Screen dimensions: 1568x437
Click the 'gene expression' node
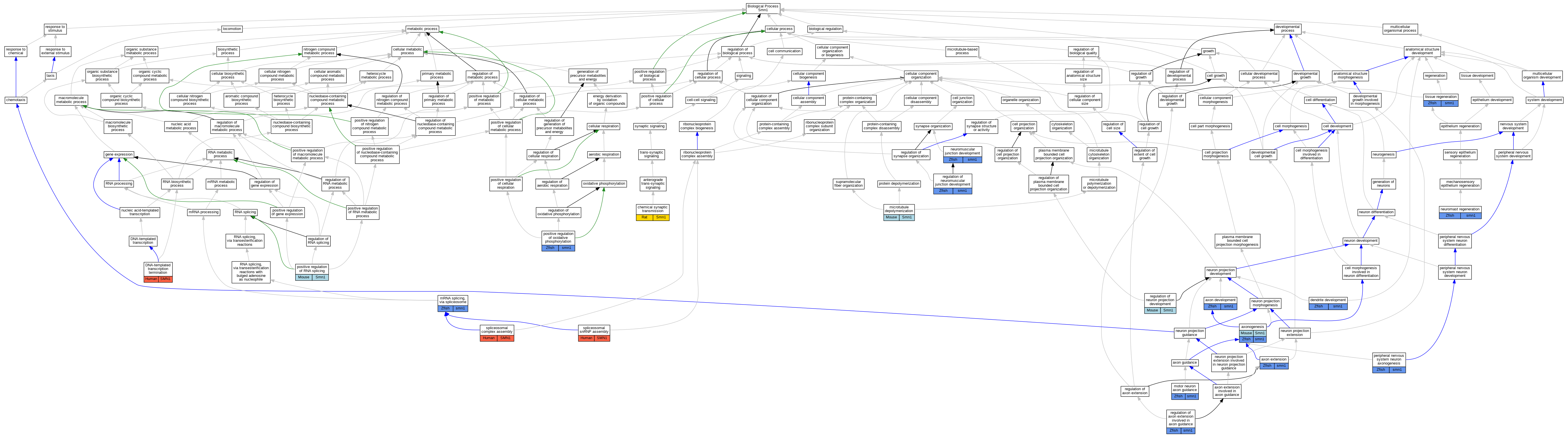[119, 155]
